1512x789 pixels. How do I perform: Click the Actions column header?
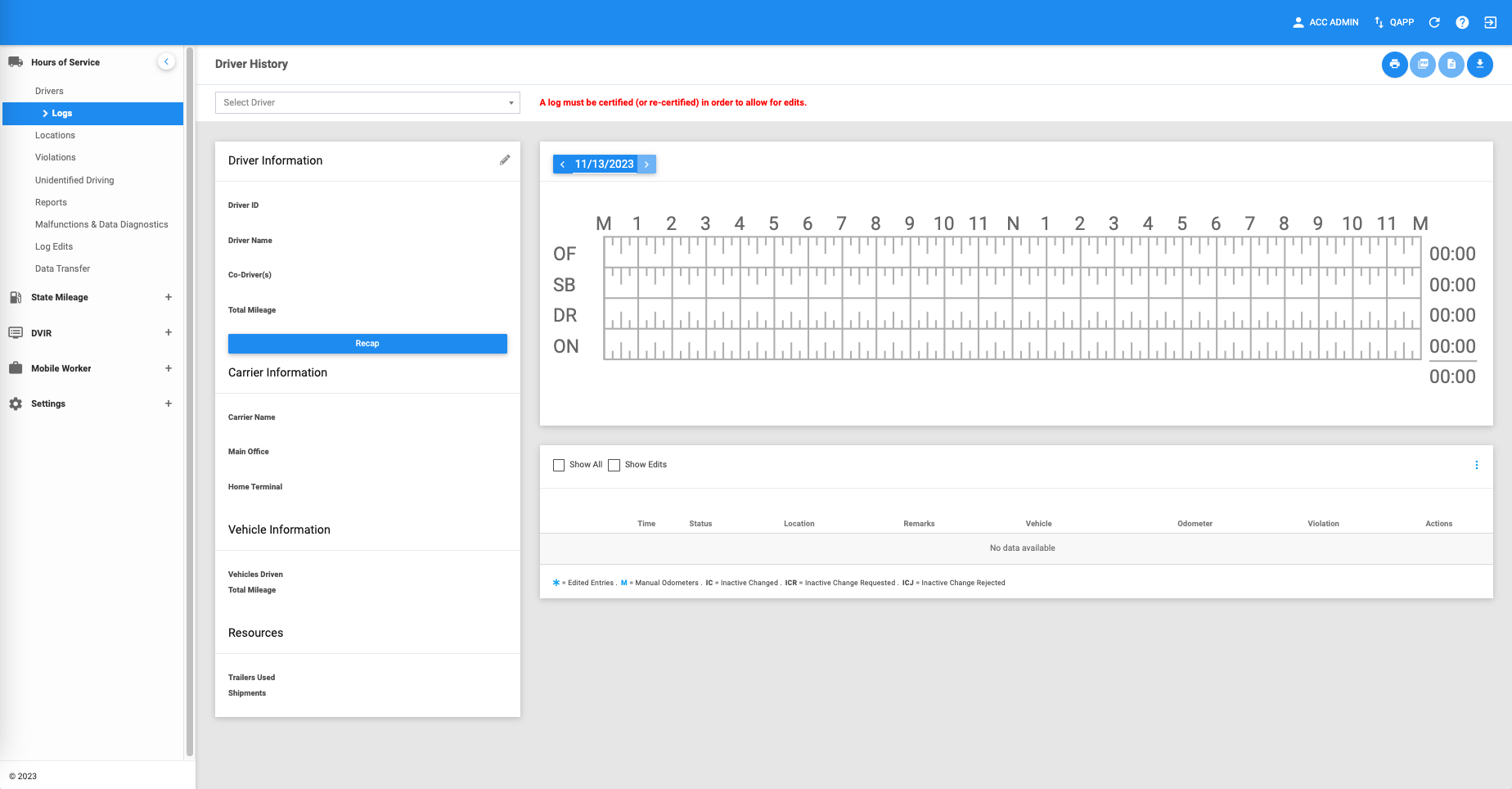[1439, 524]
